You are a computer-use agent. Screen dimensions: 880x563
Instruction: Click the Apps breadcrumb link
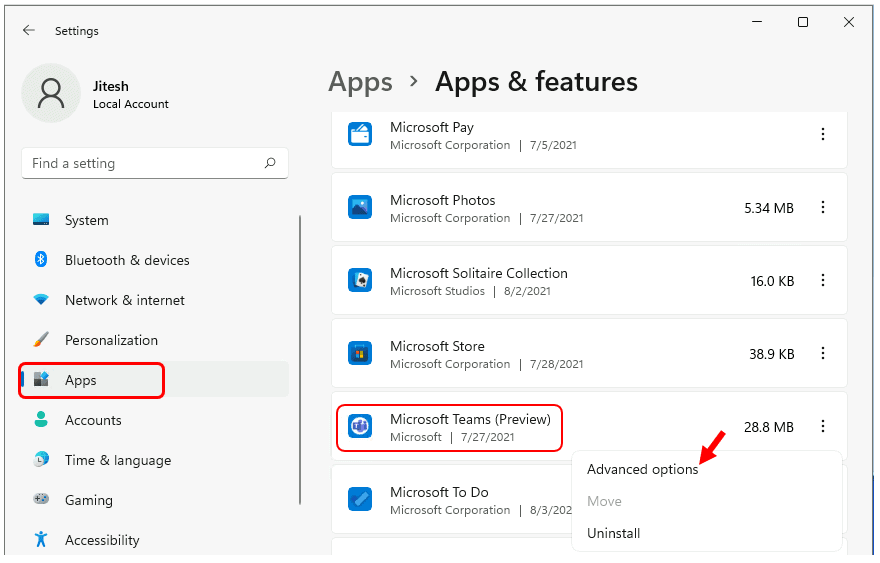point(360,83)
